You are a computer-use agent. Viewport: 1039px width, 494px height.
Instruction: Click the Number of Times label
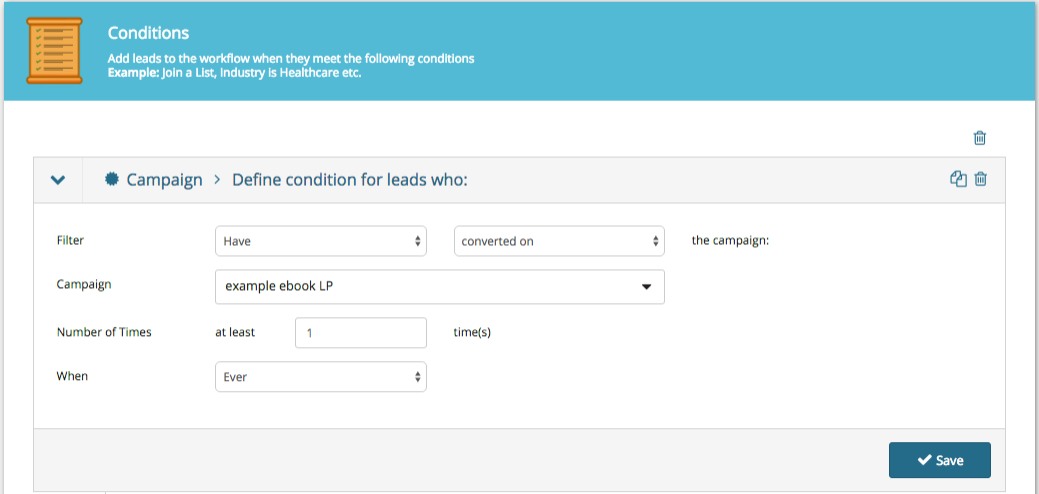pos(104,332)
